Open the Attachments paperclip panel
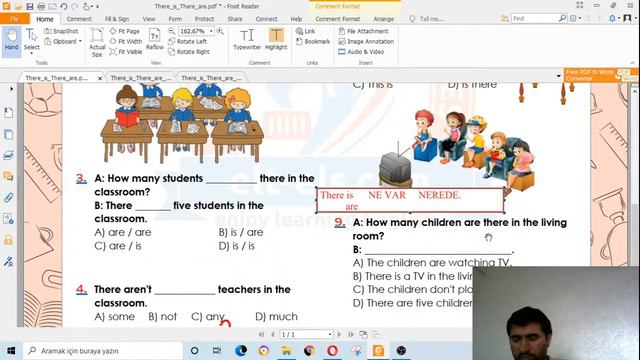This screenshot has width=640, height=360. [x=8, y=198]
